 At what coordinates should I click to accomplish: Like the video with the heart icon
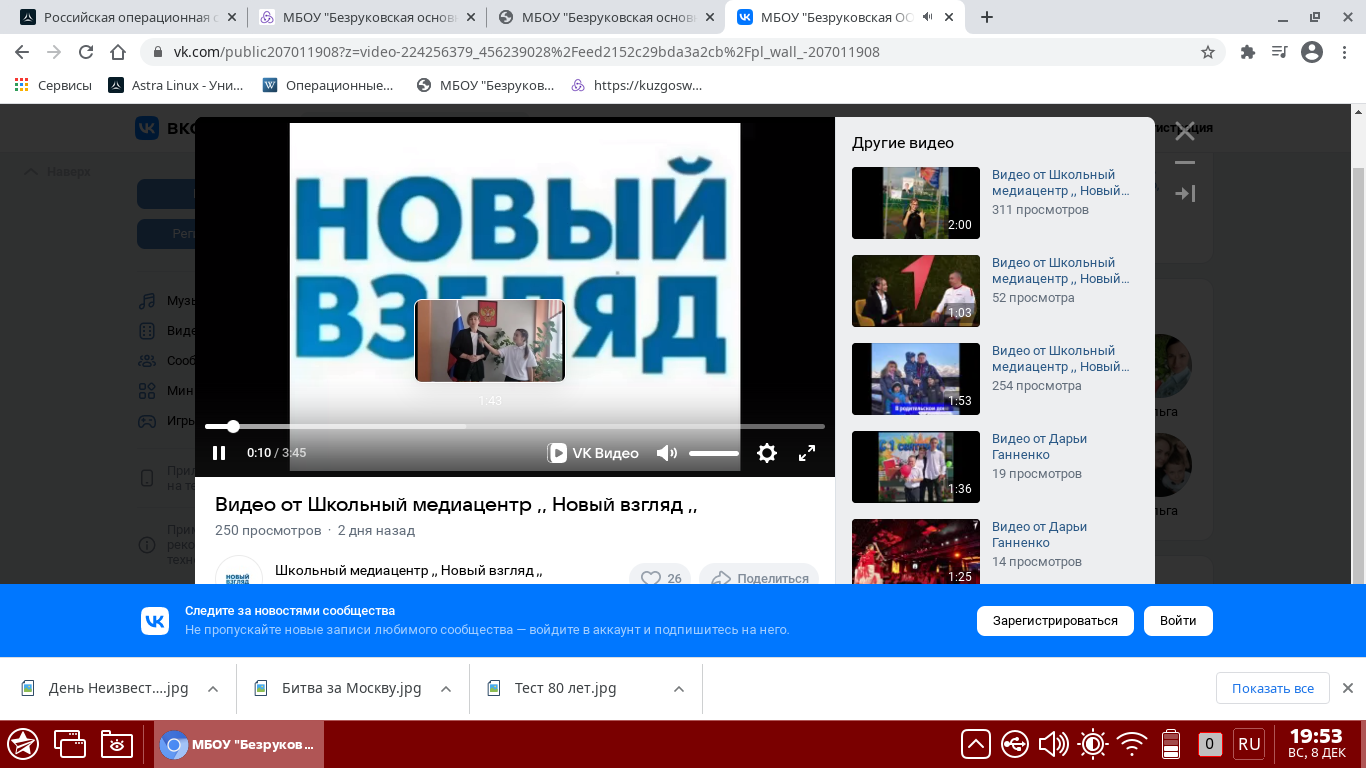661,578
